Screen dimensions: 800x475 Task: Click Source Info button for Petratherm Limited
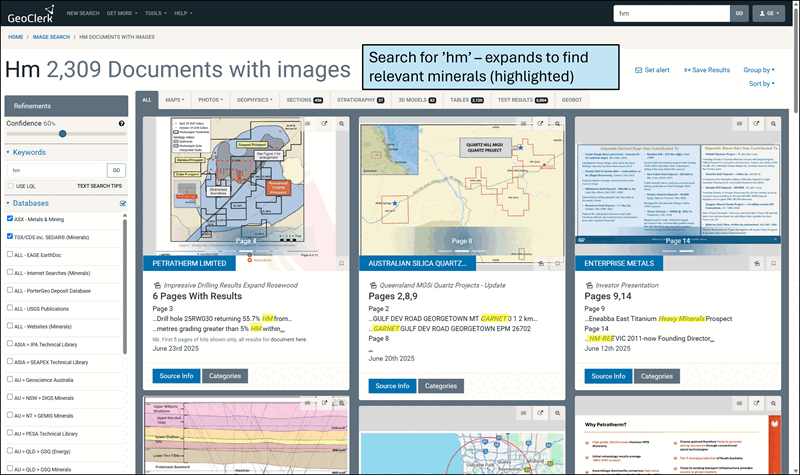pyautogui.click(x=176, y=376)
